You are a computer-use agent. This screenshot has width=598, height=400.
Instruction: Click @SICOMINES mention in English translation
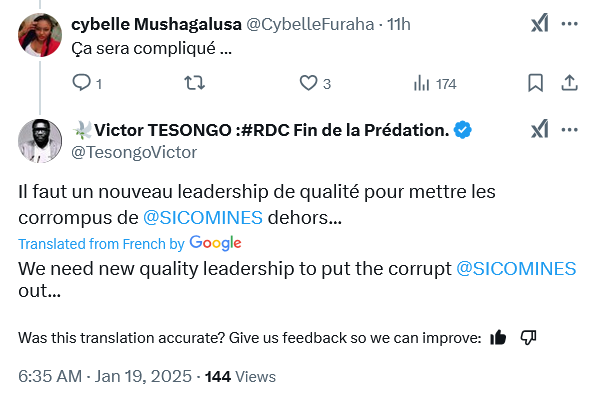pos(516,269)
